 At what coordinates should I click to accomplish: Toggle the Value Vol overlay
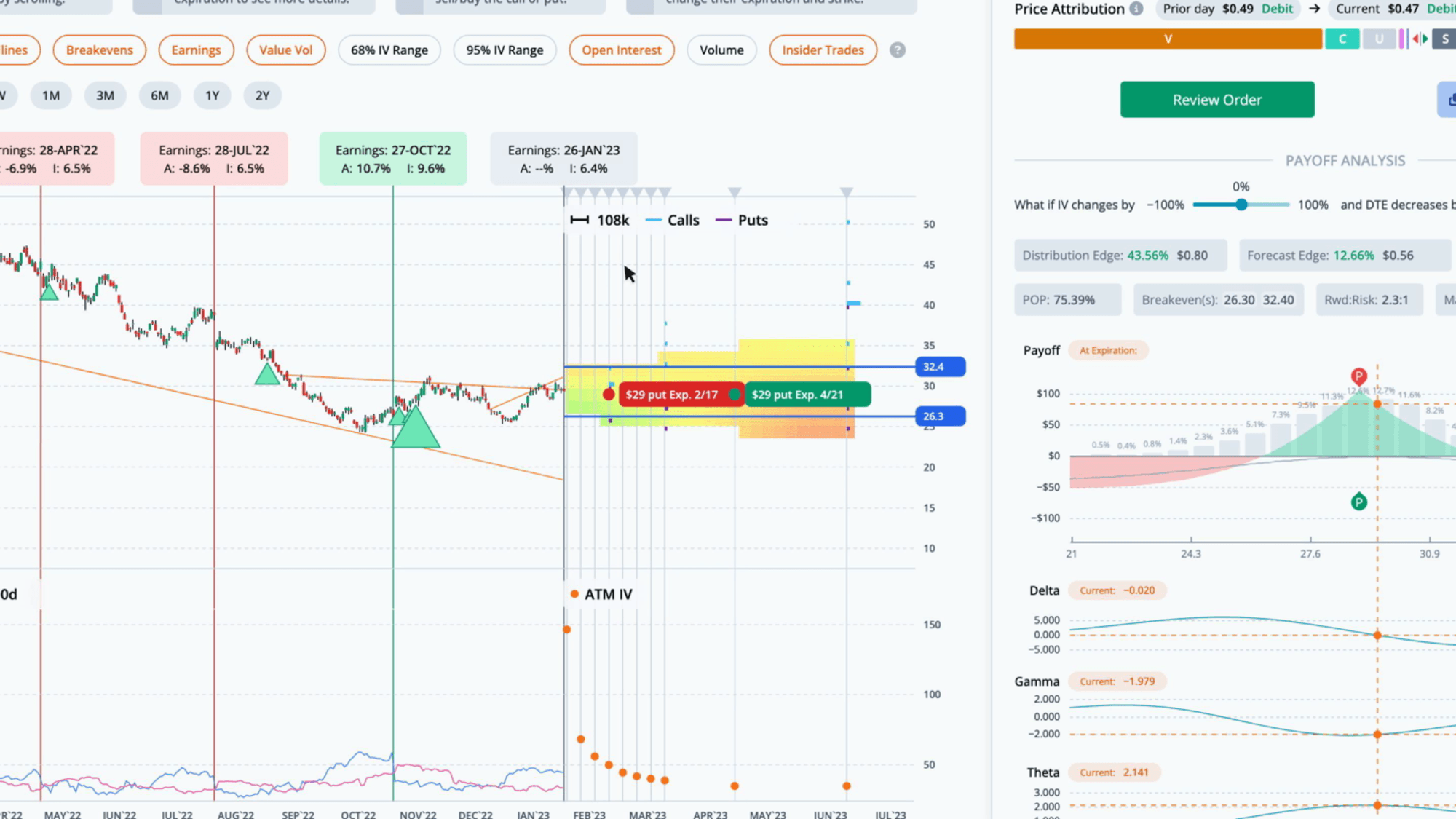(x=285, y=50)
